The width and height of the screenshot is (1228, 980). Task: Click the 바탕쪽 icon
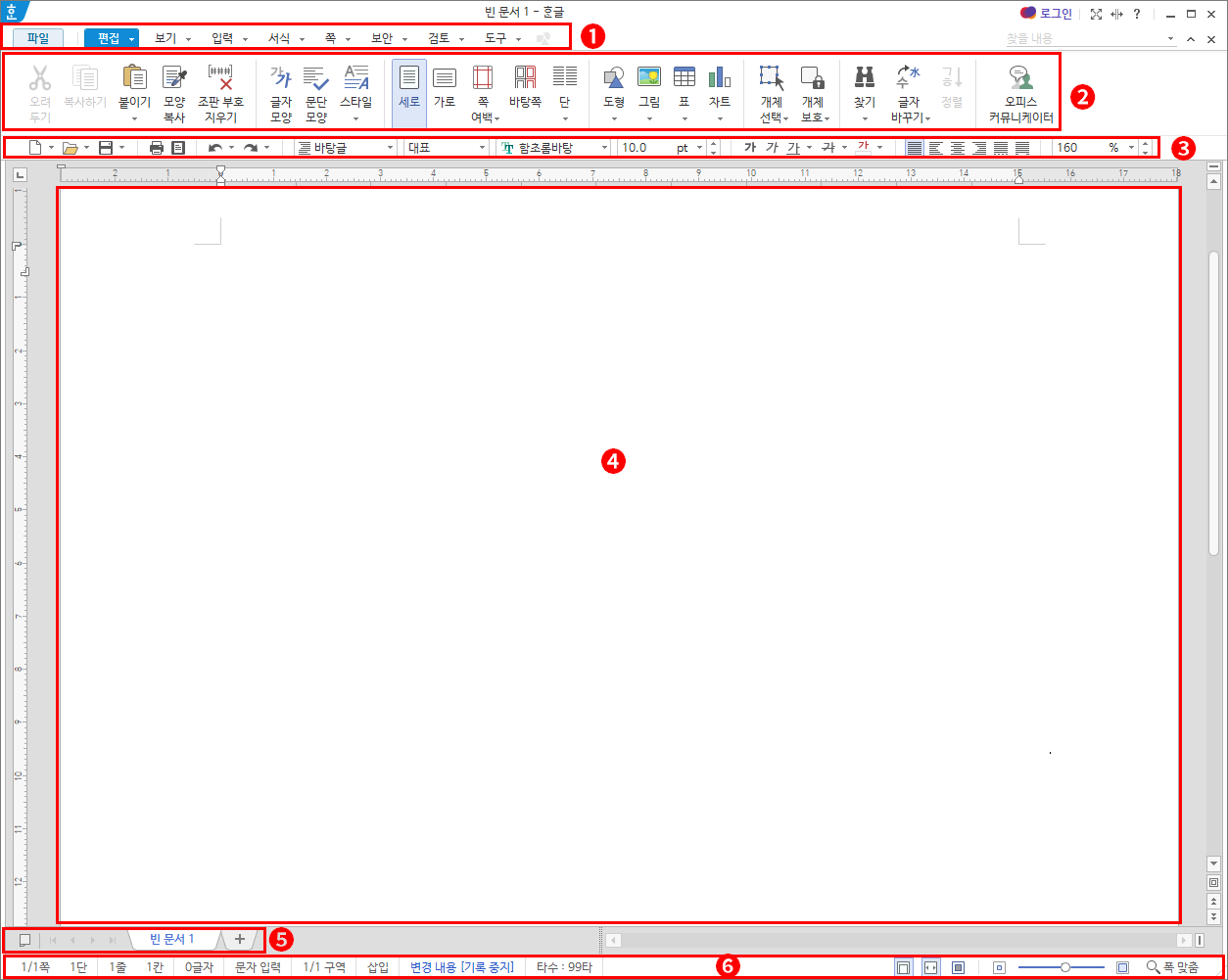coord(526,77)
